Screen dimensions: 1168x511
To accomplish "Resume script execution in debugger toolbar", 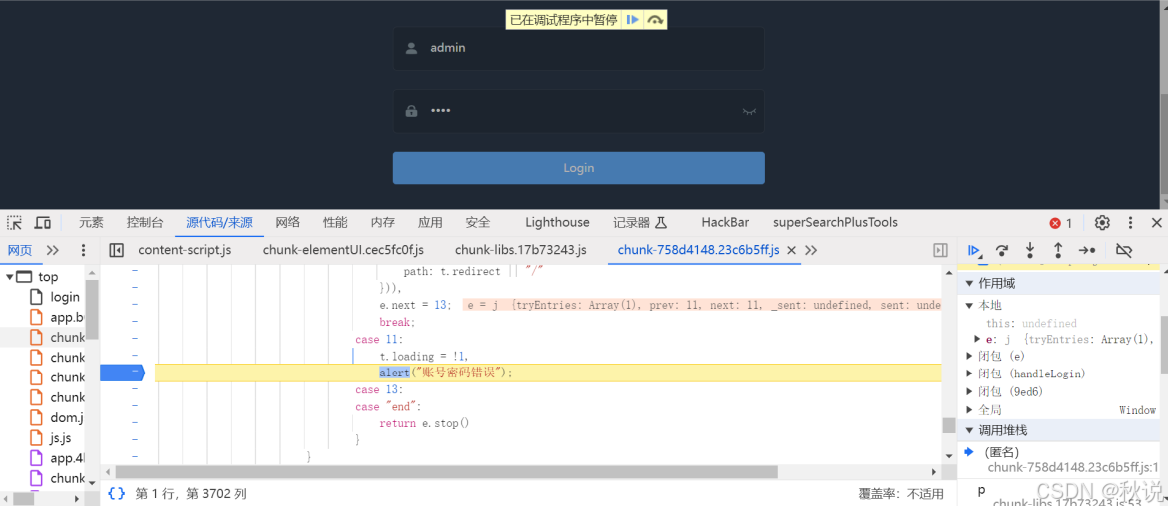I will [974, 250].
